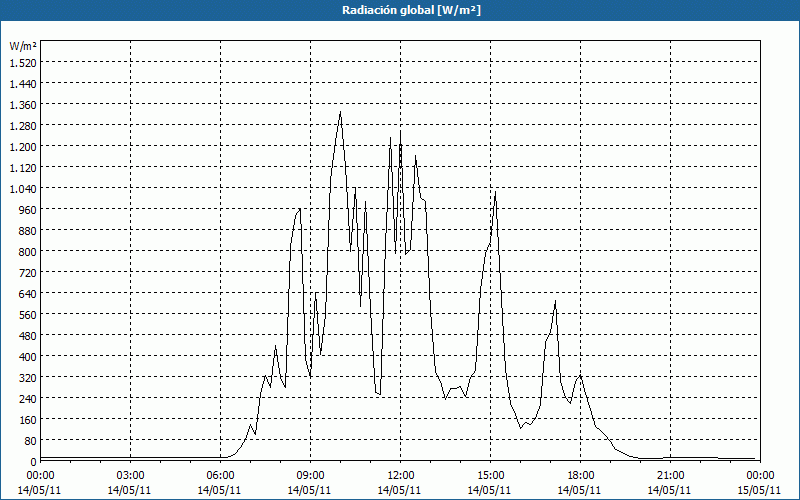Click the curve peak just after 17:00
Screen dimensions: 800x500
(555, 302)
